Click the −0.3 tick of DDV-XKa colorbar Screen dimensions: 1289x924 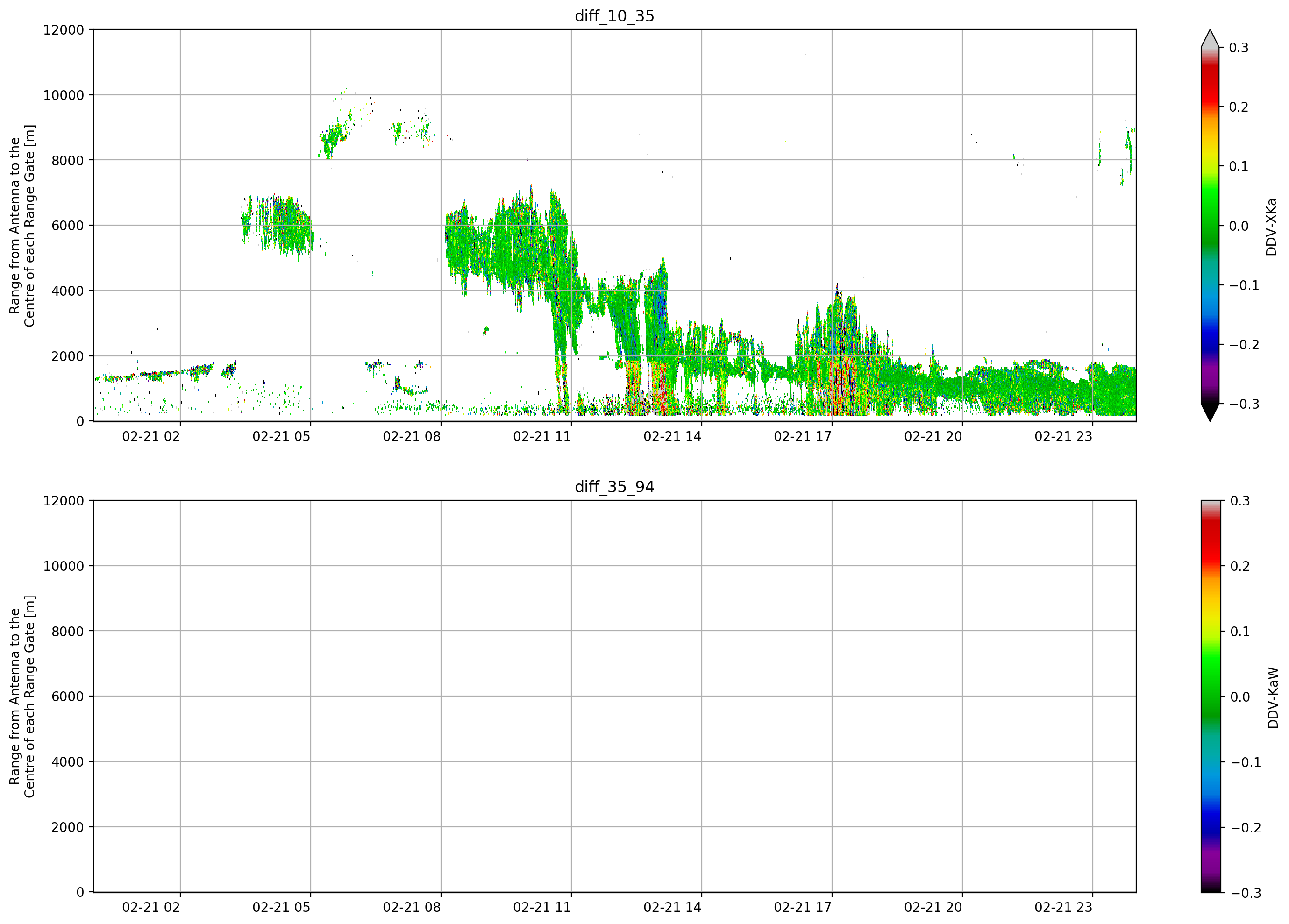(x=1244, y=404)
